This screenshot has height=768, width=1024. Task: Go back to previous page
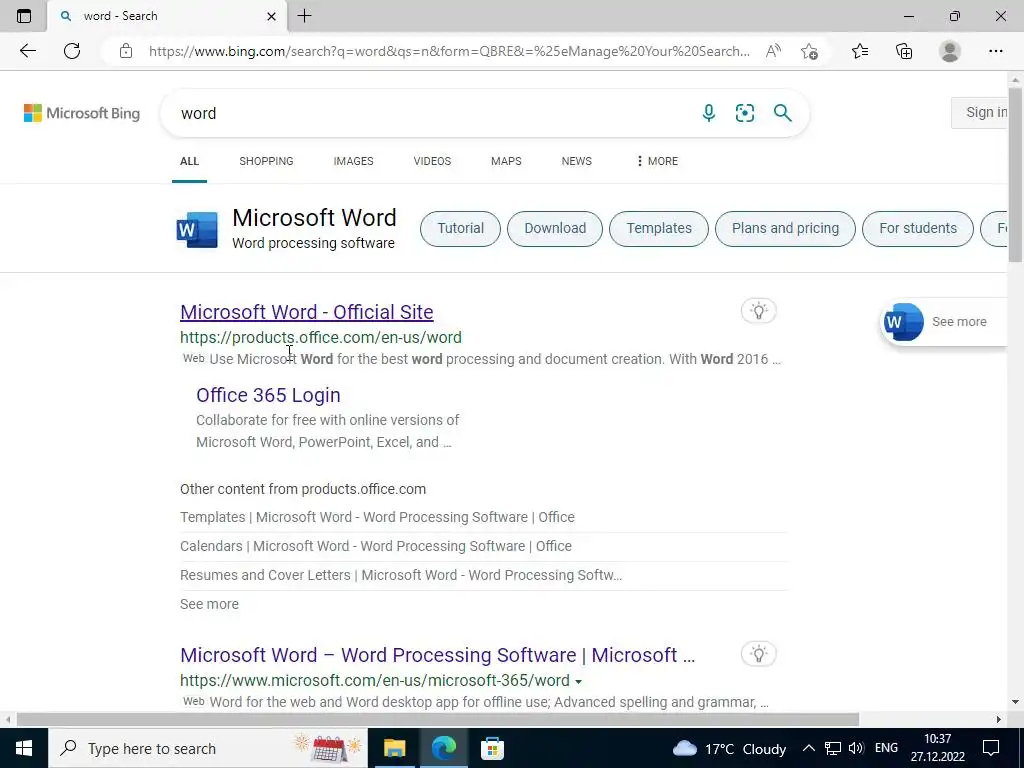click(x=27, y=51)
